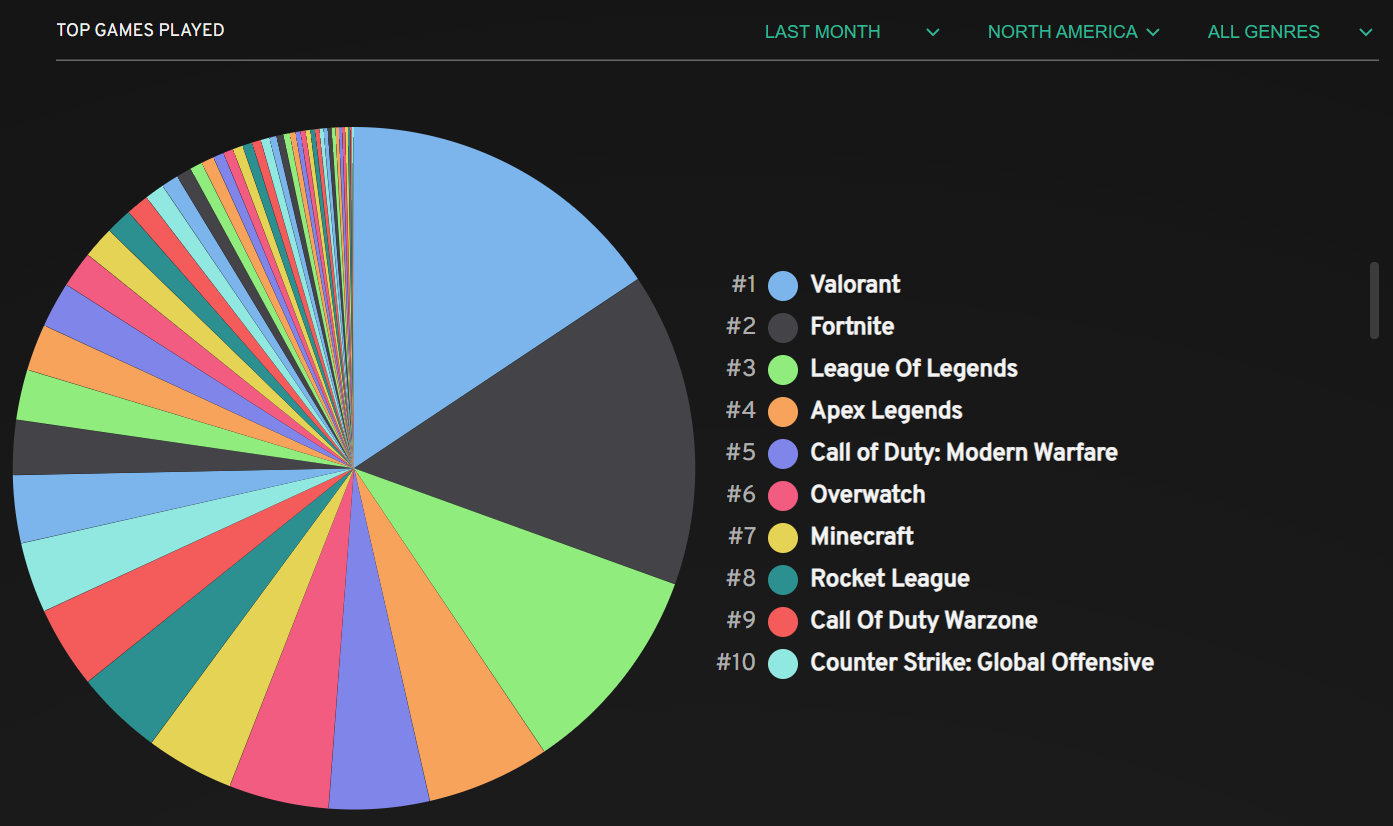Viewport: 1393px width, 826px height.
Task: Click the aqua Counter Strike: Global Offensive swatch
Action: (783, 663)
